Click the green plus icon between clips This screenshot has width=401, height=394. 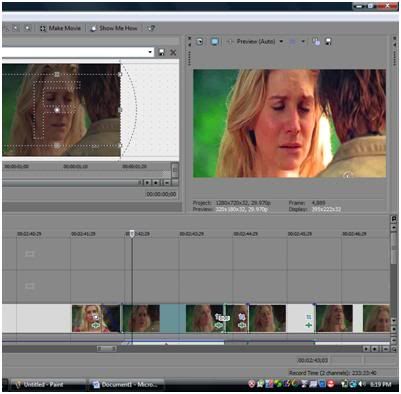pyautogui.click(x=309, y=325)
